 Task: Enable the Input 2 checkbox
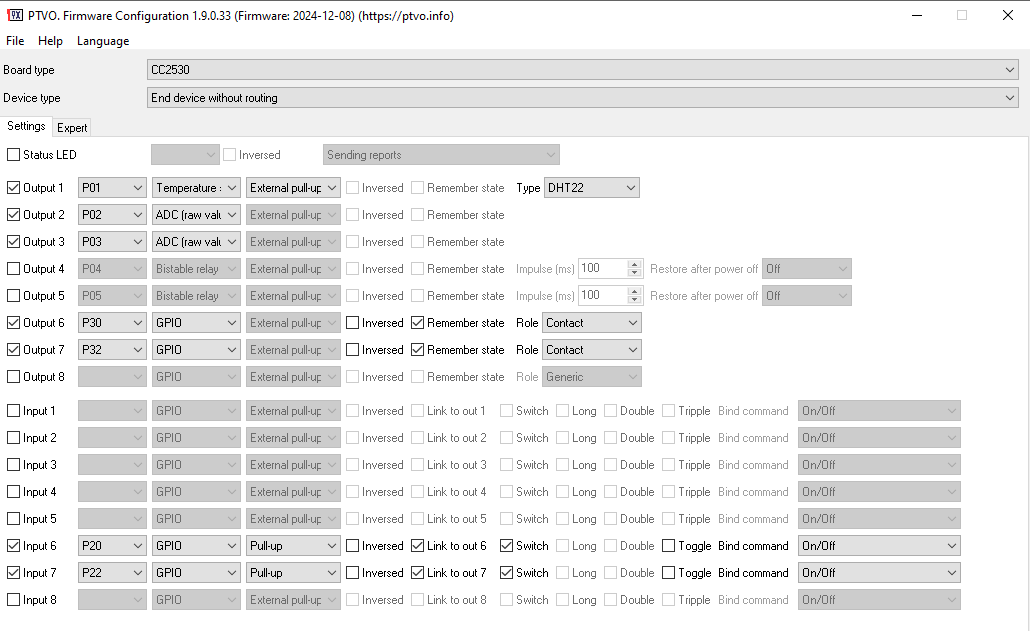13,437
